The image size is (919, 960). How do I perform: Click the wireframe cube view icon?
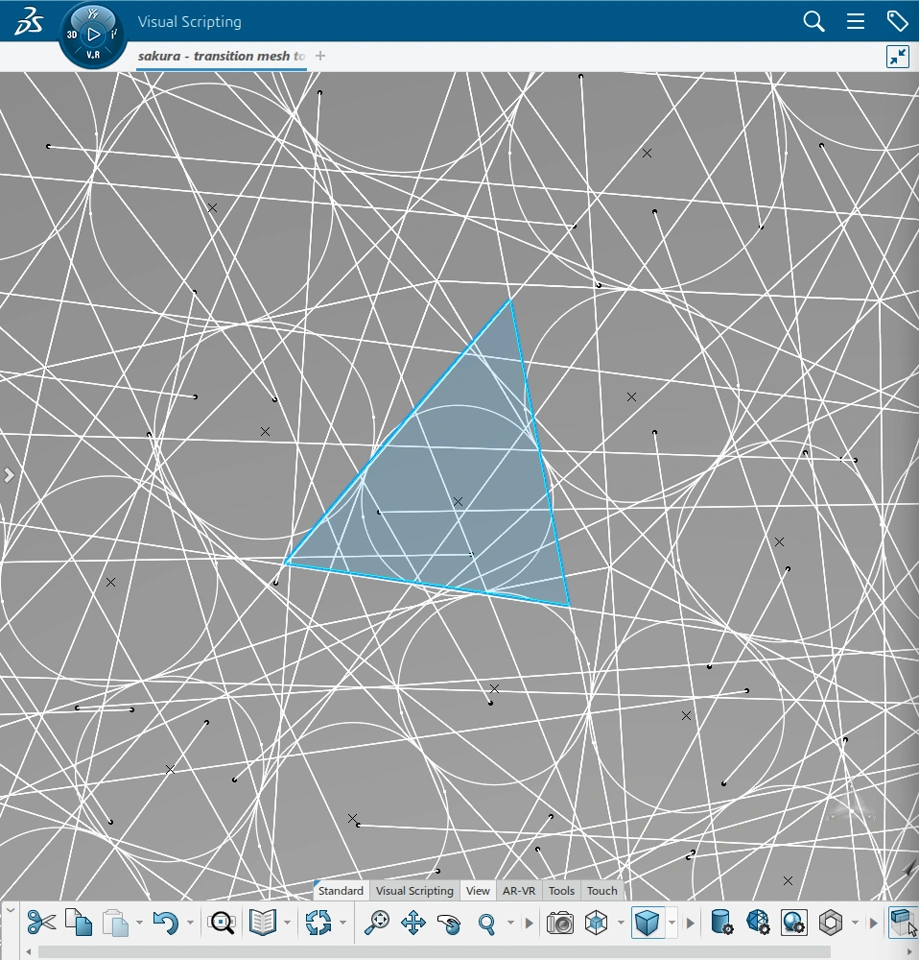(x=596, y=922)
